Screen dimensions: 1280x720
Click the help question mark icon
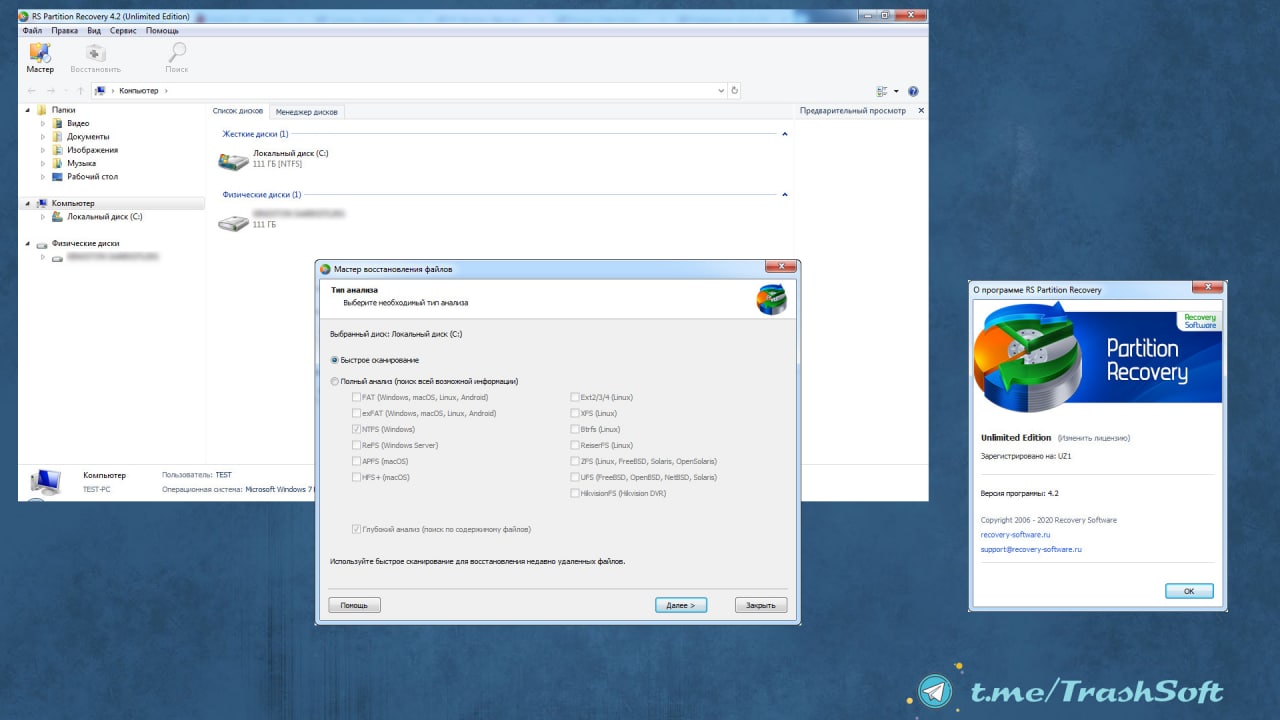pos(913,91)
